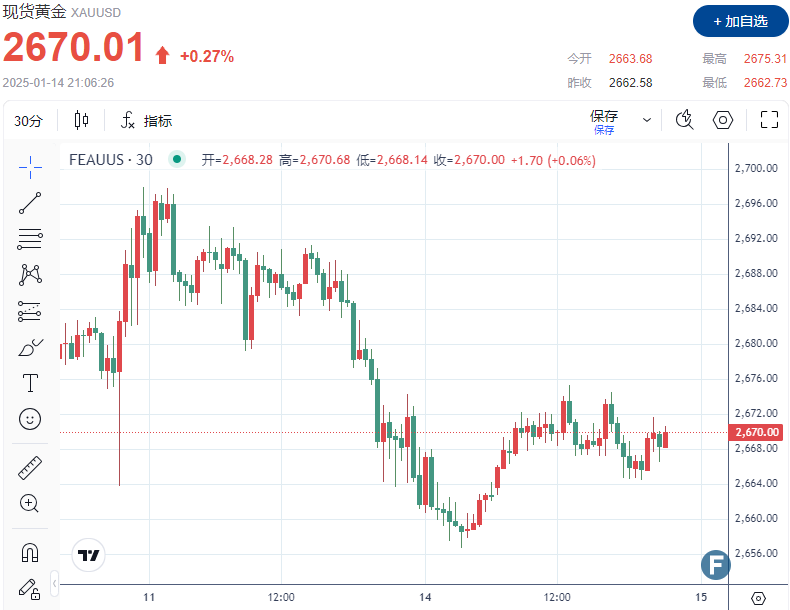Viewport: 790px width, 610px height.
Task: Select the crosshair cursor tool
Action: (30, 166)
